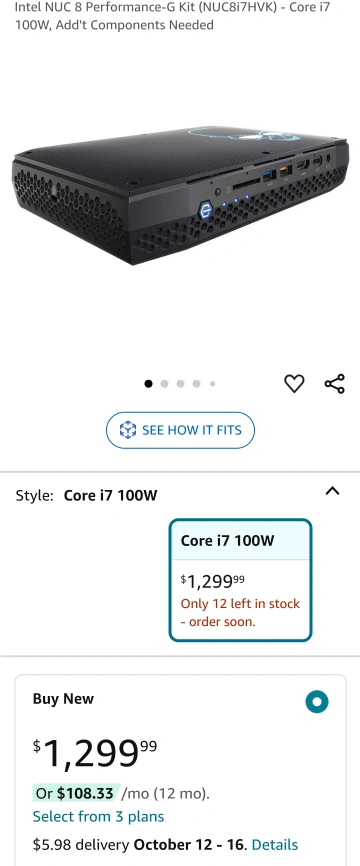
Task: Tap the Only 12 left in stock notice
Action: click(x=240, y=612)
